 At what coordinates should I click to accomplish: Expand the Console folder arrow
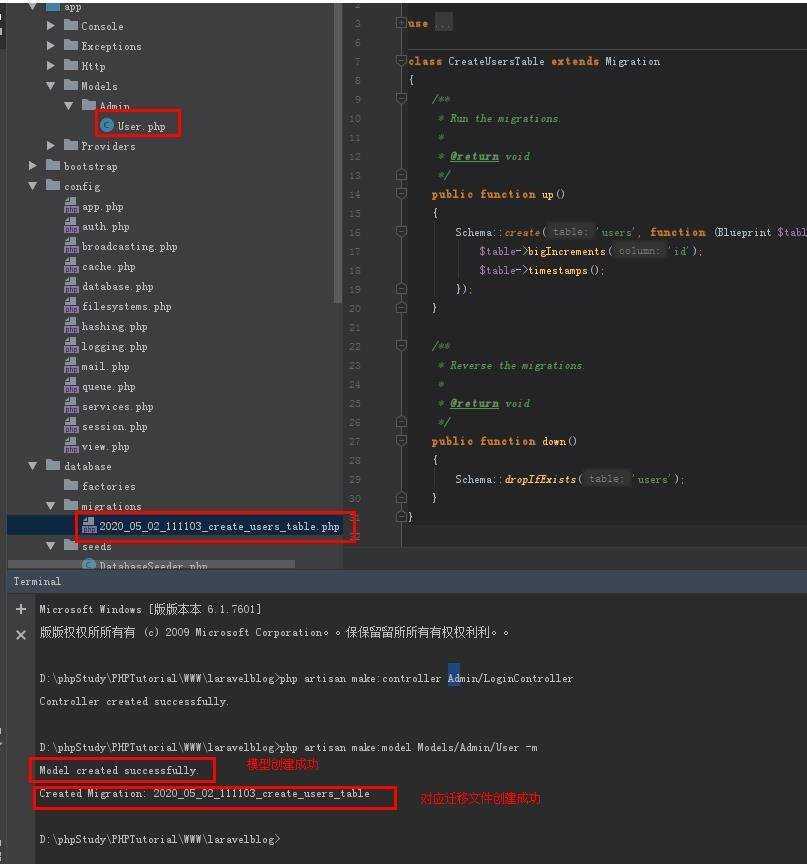tap(51, 26)
